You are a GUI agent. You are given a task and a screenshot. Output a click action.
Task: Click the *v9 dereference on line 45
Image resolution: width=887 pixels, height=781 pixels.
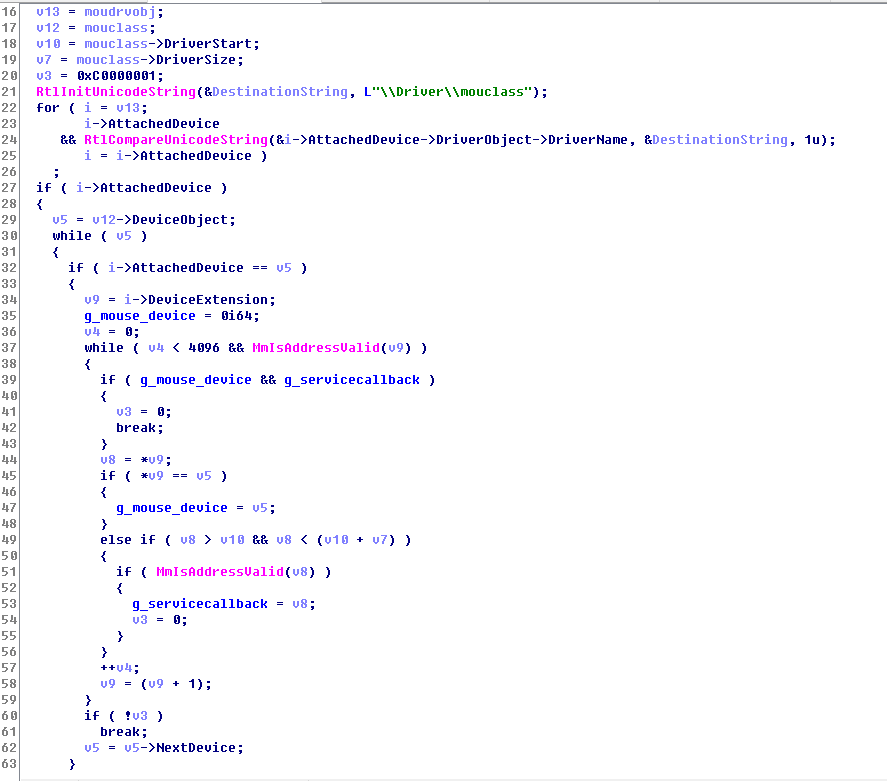point(152,476)
